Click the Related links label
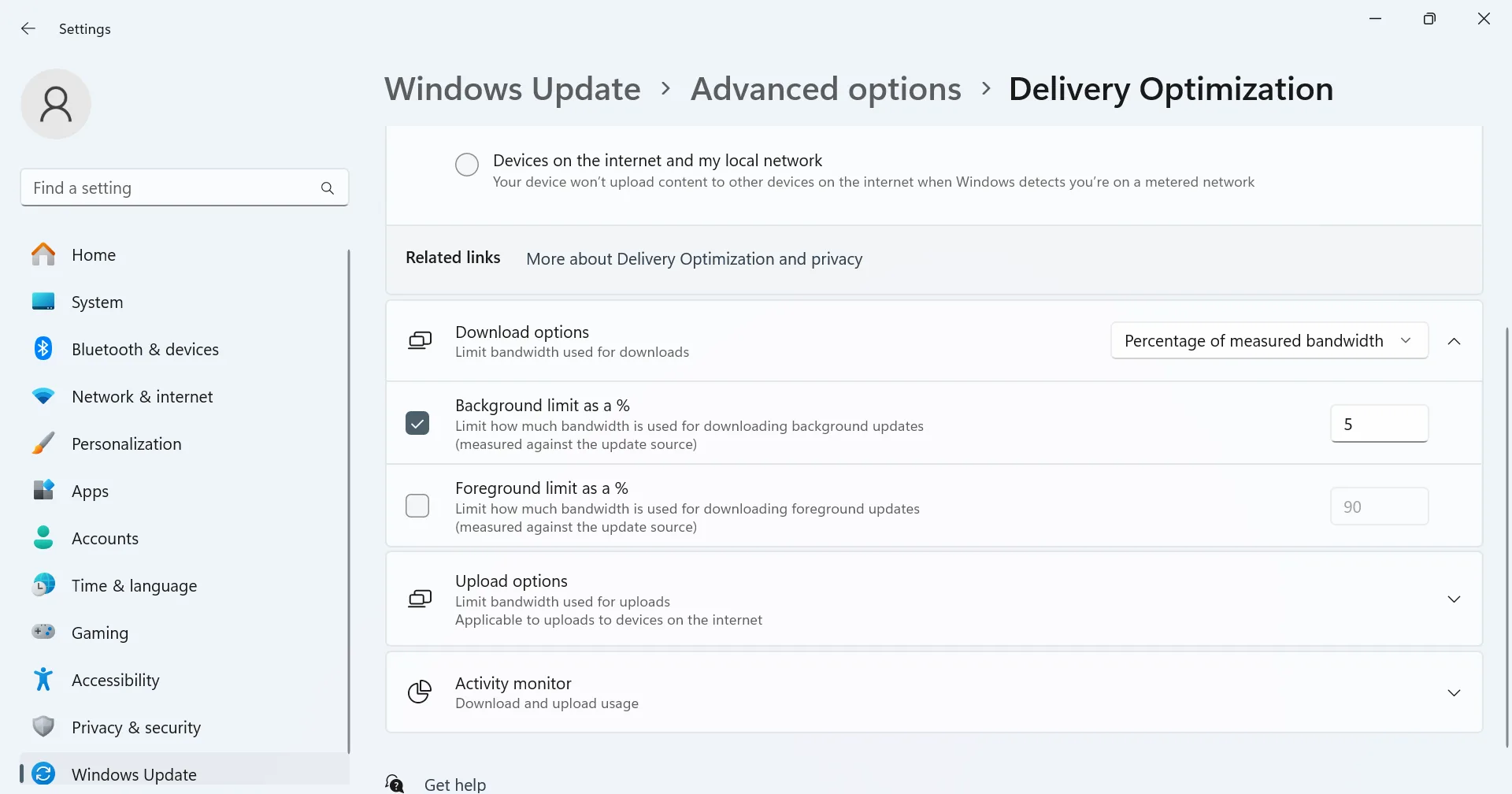The width and height of the screenshot is (1512, 794). pos(453,258)
